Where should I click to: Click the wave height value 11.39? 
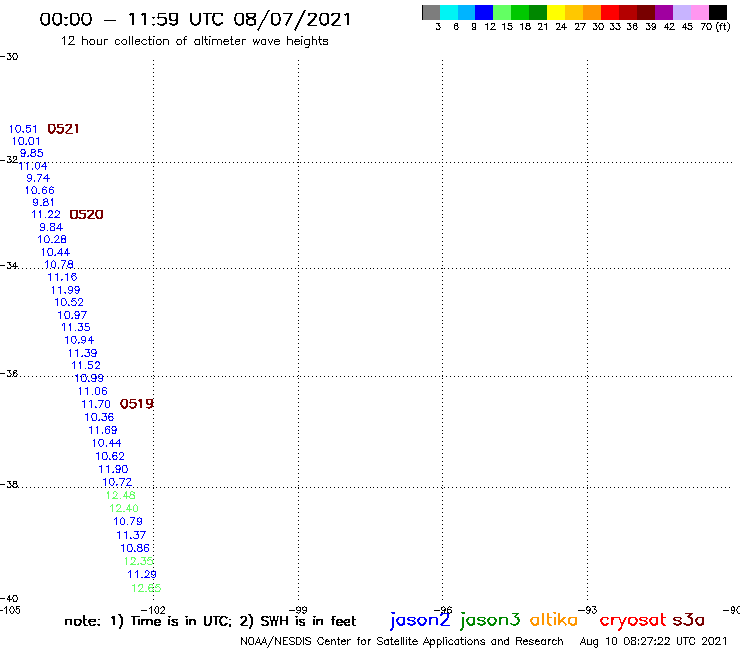(x=83, y=354)
